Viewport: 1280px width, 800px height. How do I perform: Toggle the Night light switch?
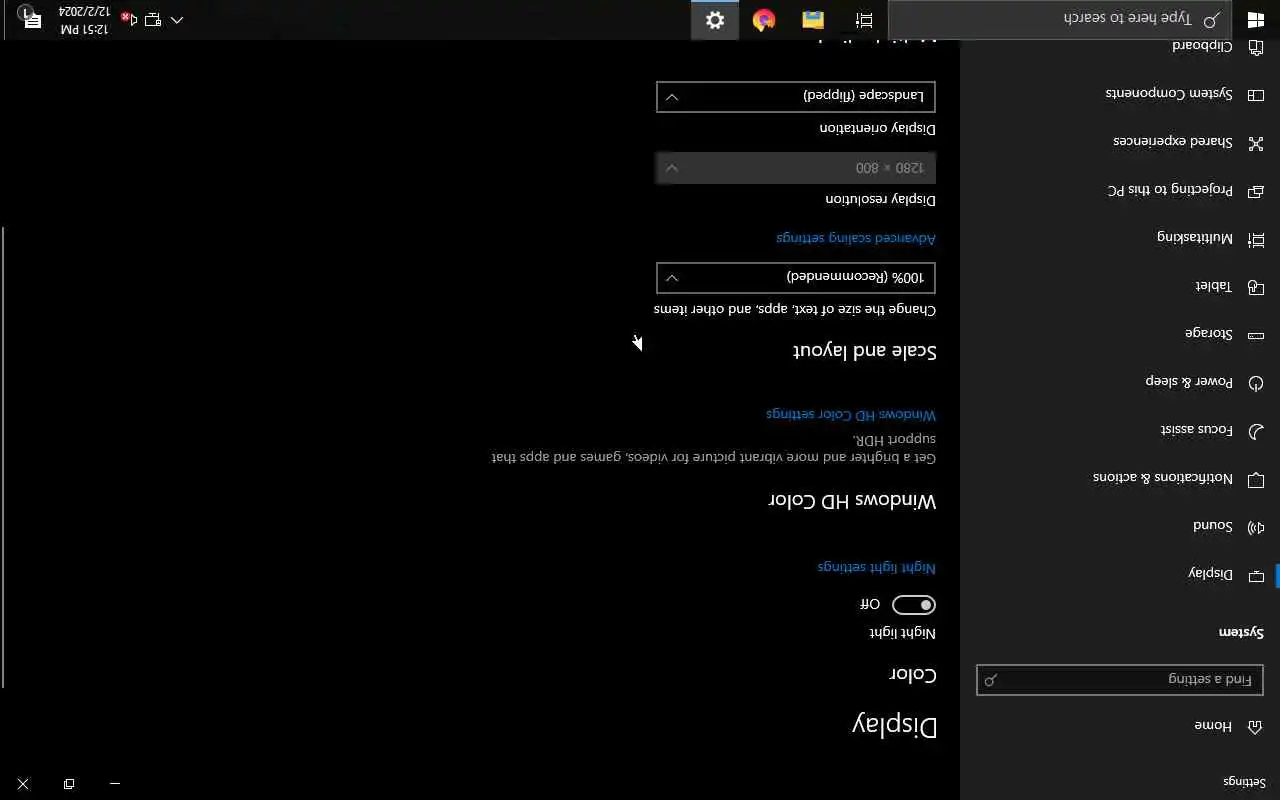tap(914, 605)
